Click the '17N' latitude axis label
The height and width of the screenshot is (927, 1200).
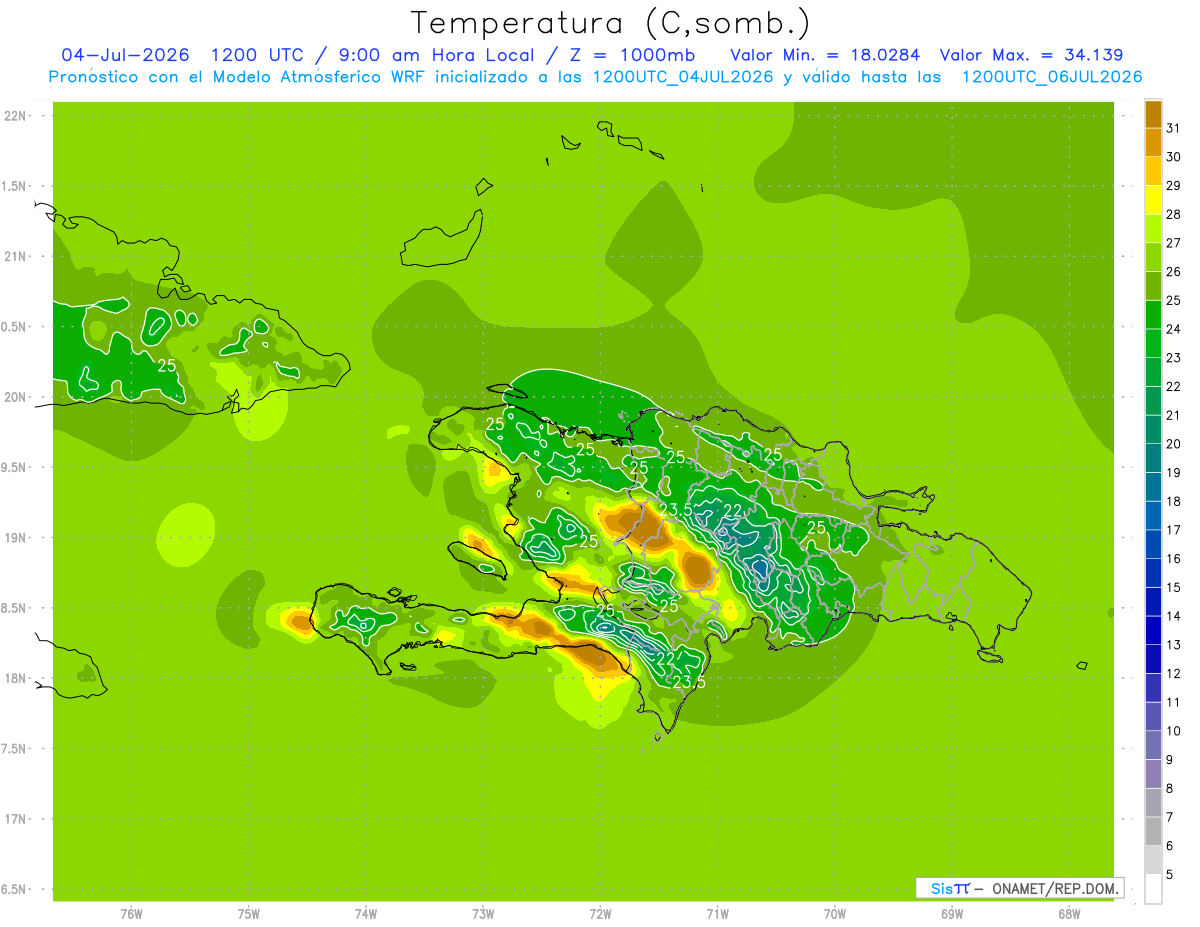[x=15, y=819]
